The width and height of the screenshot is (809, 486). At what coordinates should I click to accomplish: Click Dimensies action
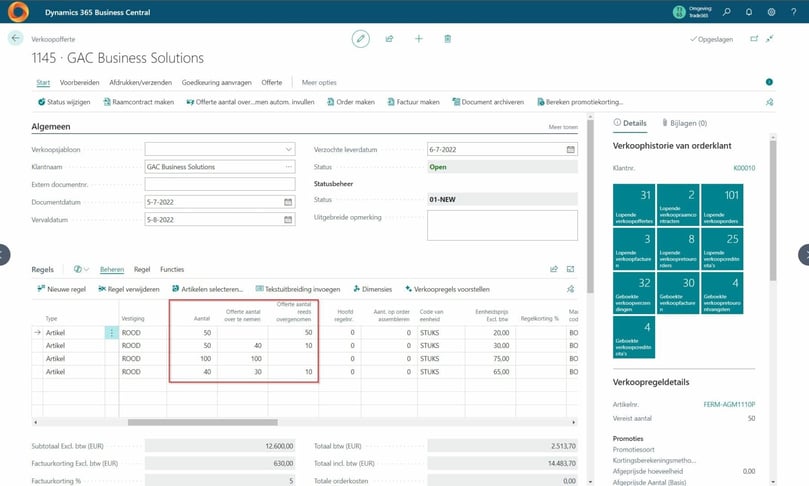(x=373, y=289)
